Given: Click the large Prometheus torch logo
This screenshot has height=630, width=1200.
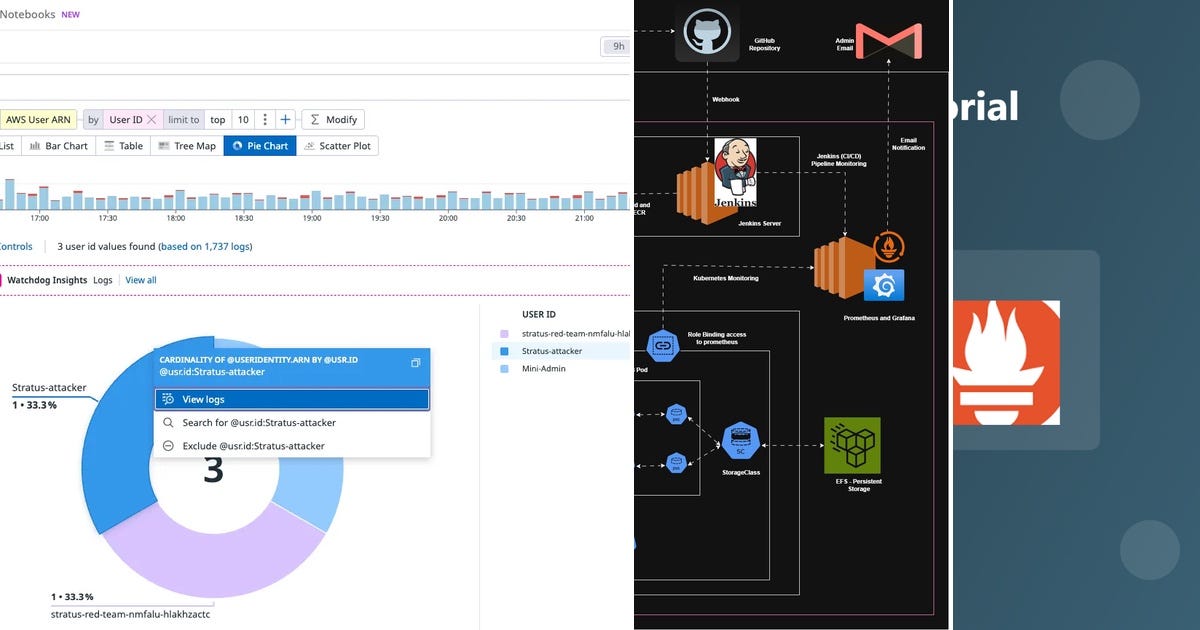Looking at the screenshot, I should (x=1005, y=362).
